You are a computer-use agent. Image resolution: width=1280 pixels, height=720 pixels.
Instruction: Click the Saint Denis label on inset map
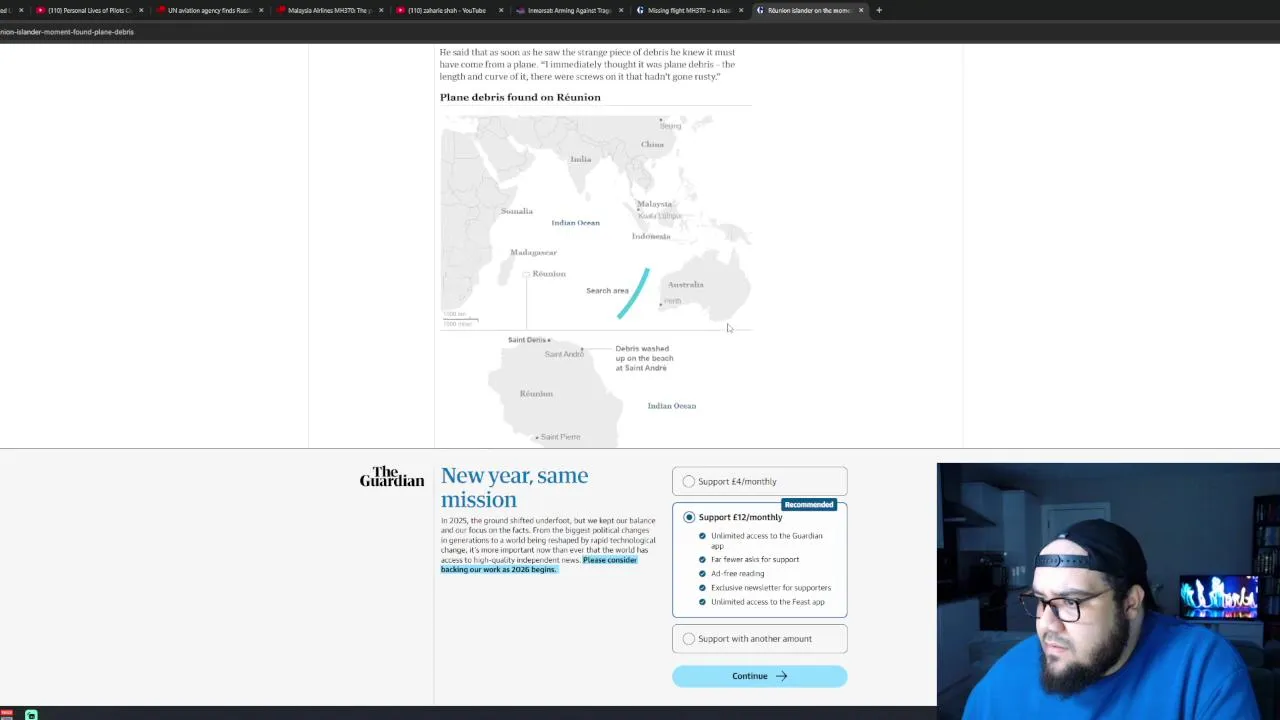tap(527, 340)
